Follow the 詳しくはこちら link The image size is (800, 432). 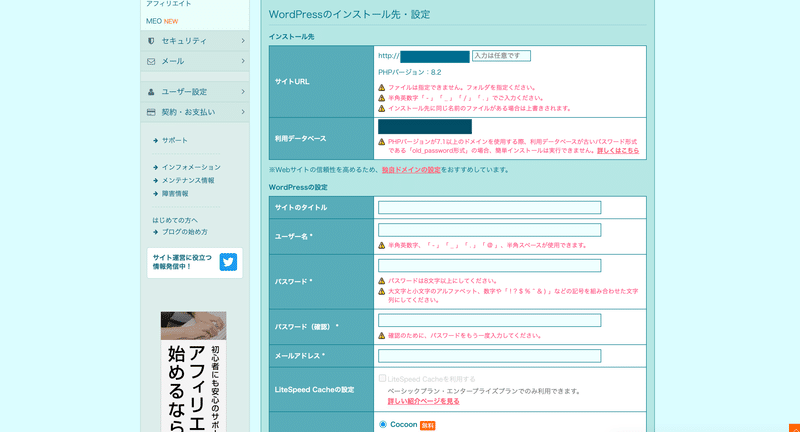[618, 150]
